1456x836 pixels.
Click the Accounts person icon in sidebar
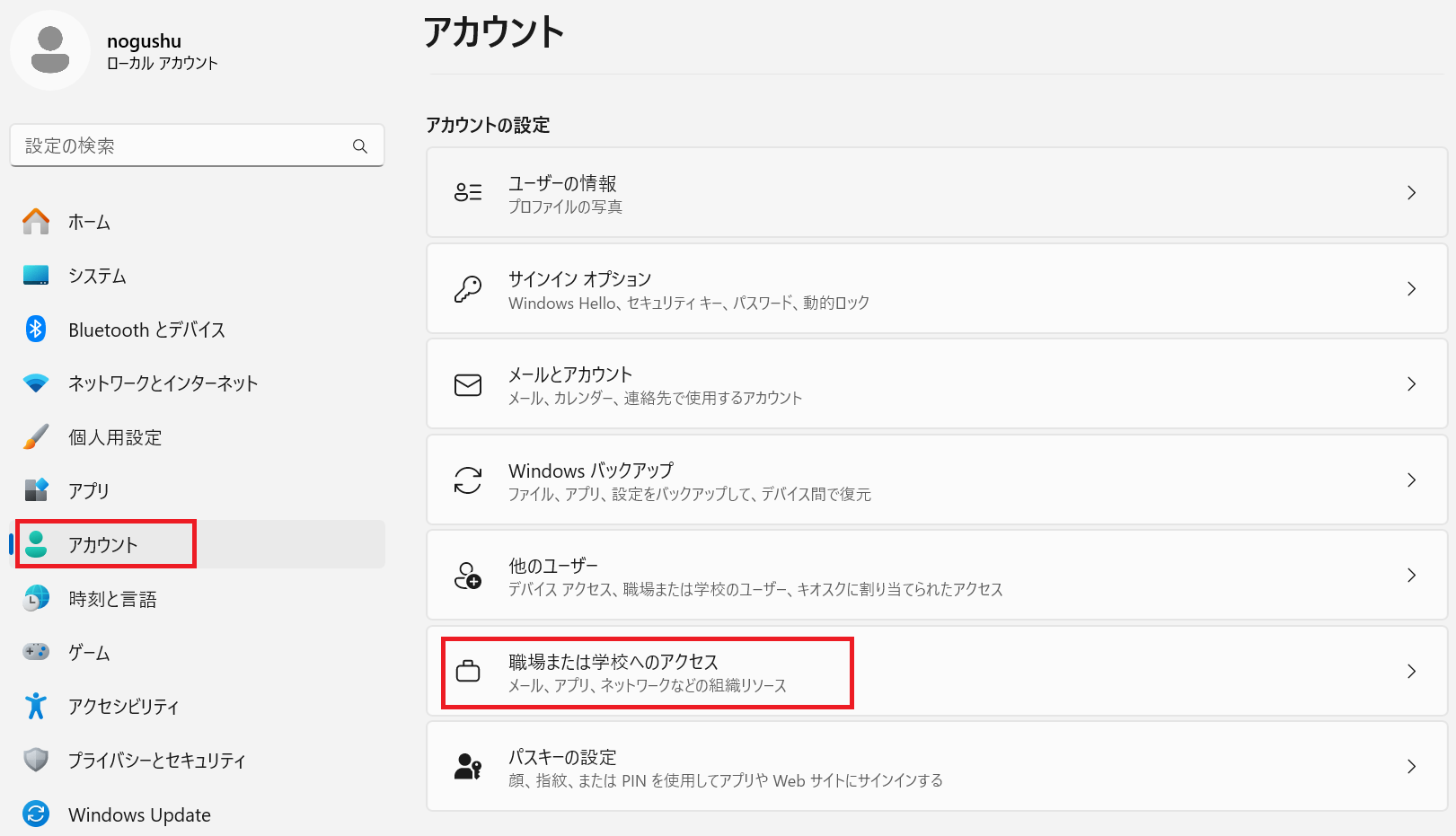(36, 544)
